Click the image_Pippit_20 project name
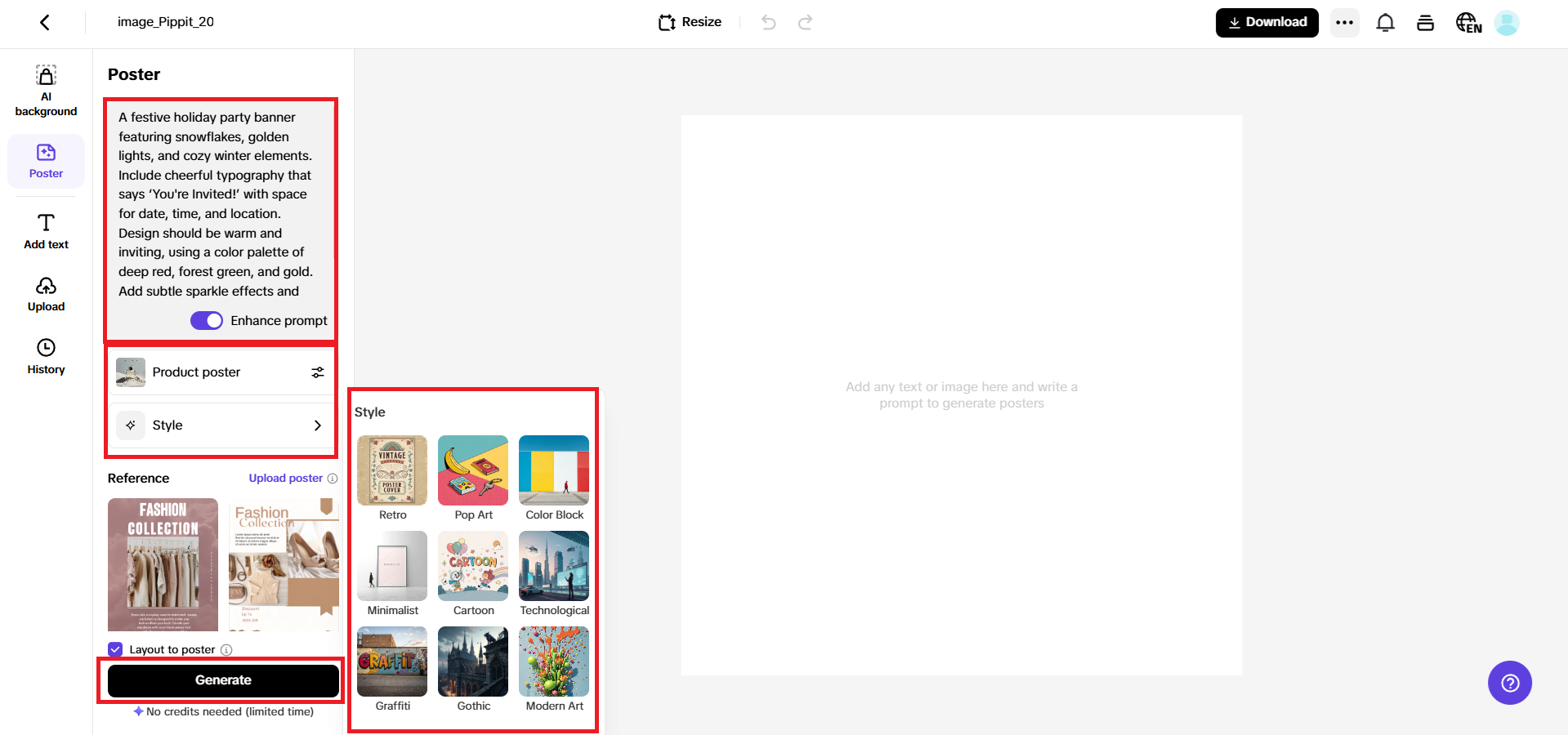This screenshot has height=735, width=1568. 166,22
